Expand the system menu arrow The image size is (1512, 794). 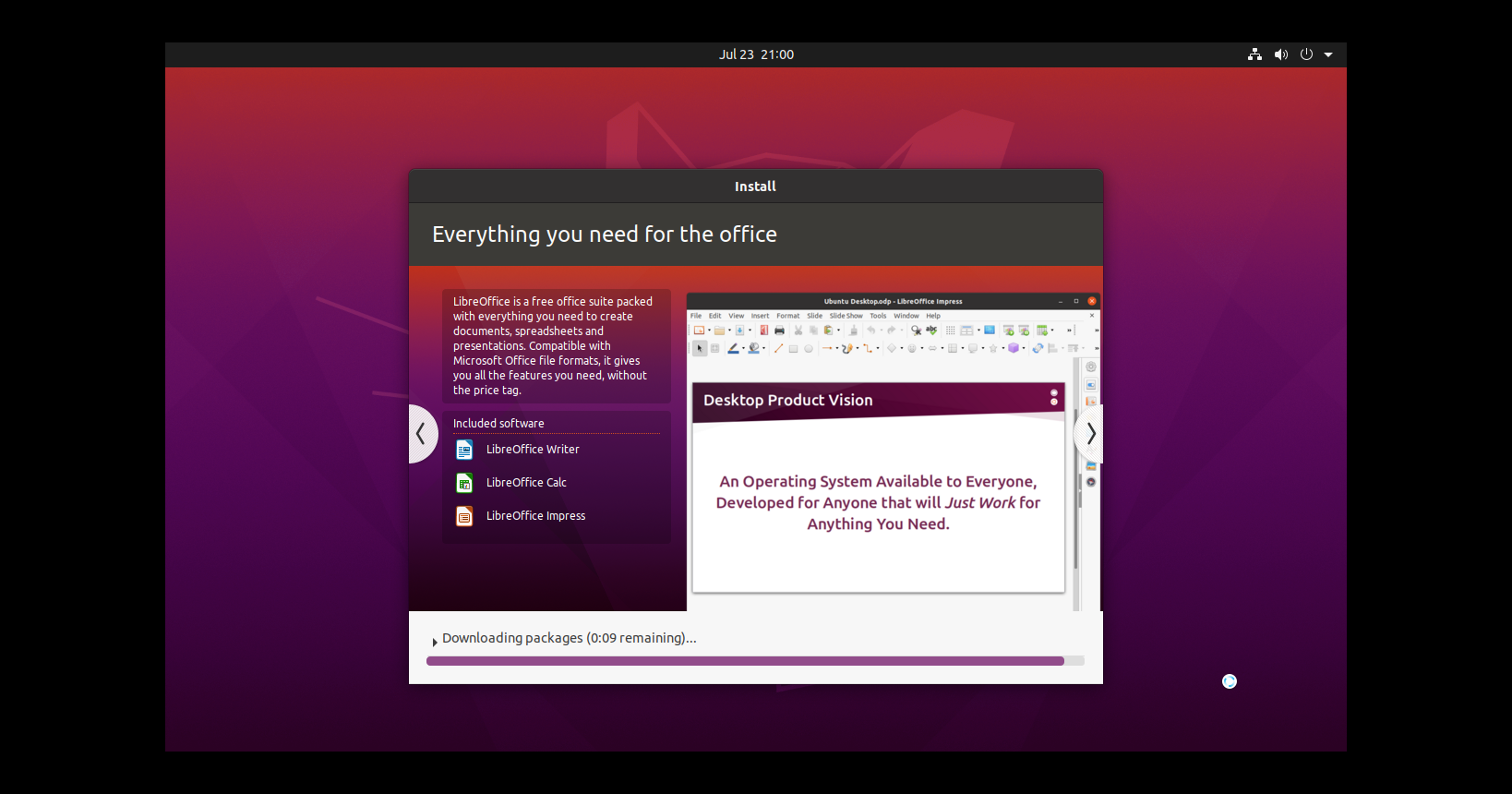(x=1328, y=54)
